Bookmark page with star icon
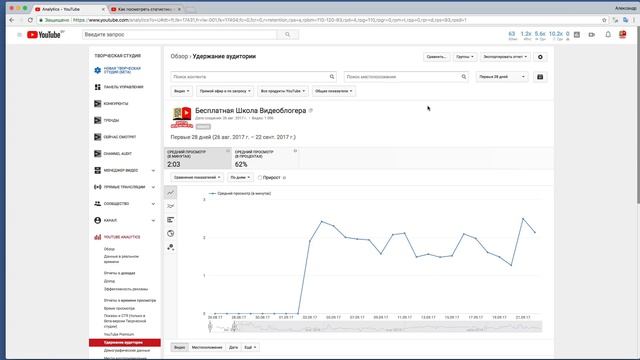 [x=604, y=20]
